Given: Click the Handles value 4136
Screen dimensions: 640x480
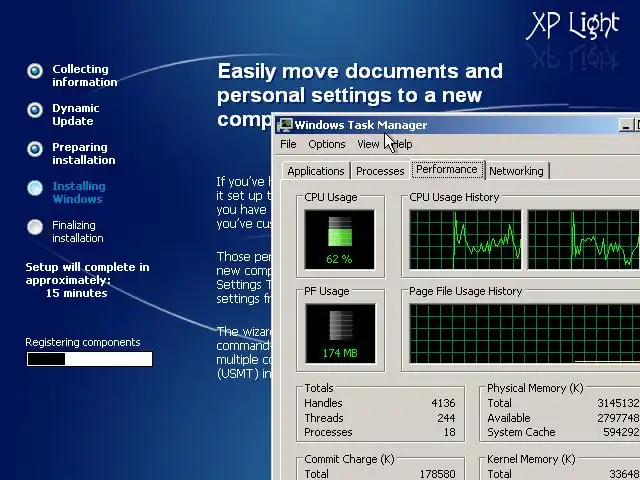Looking at the screenshot, I should click(x=443, y=403).
